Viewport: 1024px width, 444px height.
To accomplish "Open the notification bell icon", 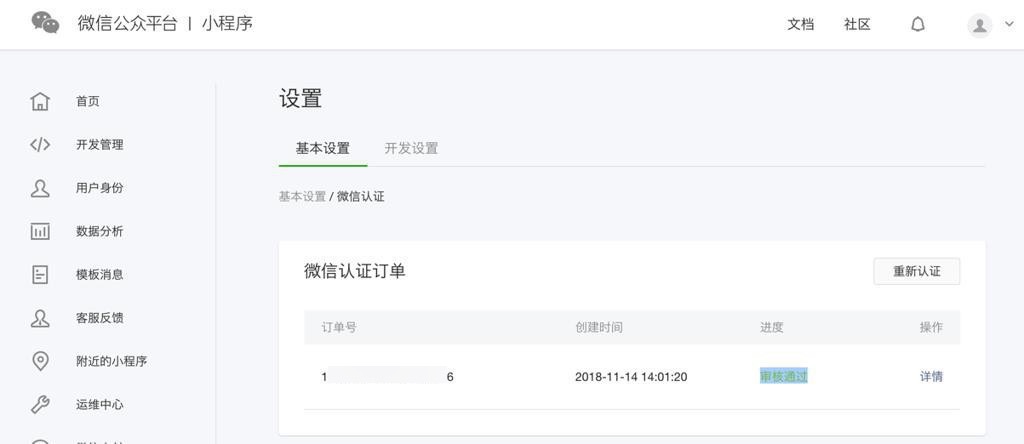I will (x=918, y=25).
